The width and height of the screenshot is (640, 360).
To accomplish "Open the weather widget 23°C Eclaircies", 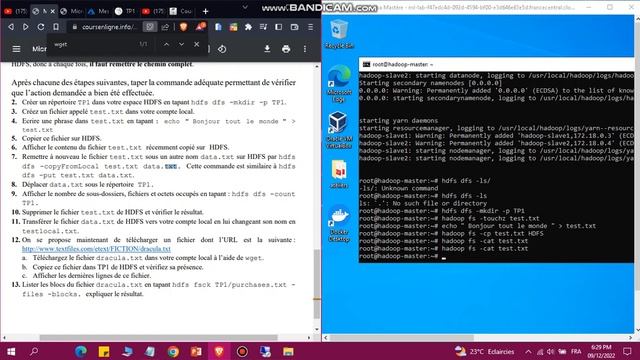I will click(x=484, y=351).
